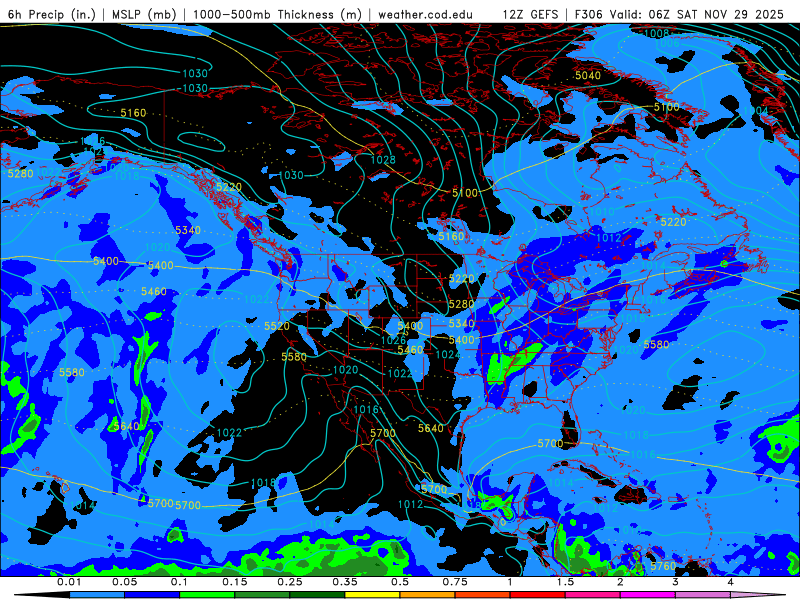This screenshot has width=800, height=600.
Task: Click the 0.75 legend value
Action: 455,582
